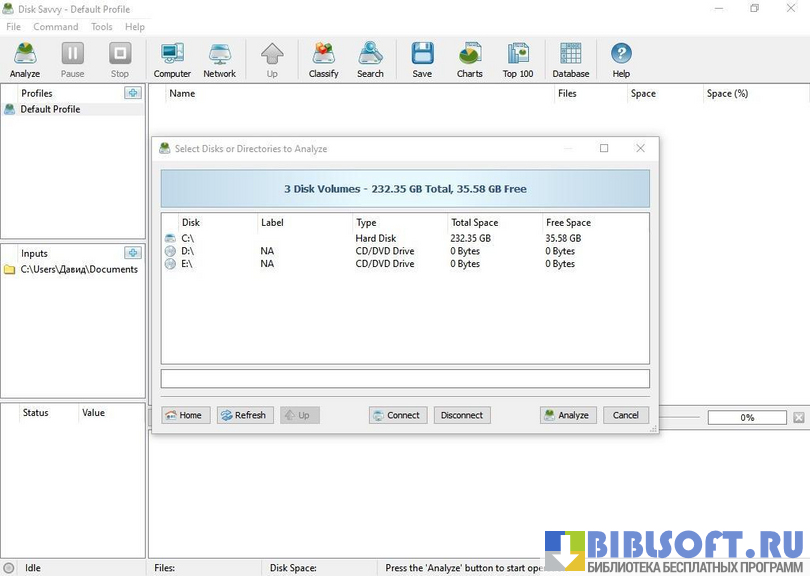Click the path input field in dialog
Viewport: 810px width, 576px height.
point(405,379)
